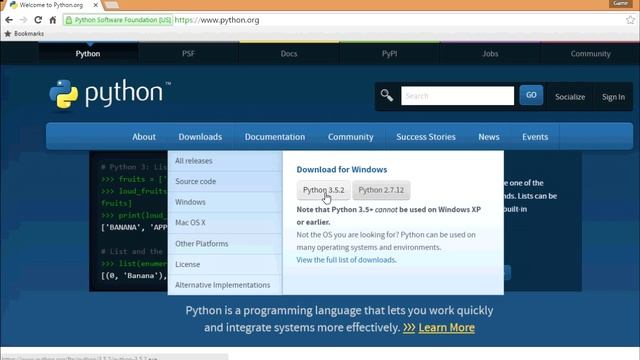
Task: Click the Python logo snake icon
Action: [x=64, y=94]
